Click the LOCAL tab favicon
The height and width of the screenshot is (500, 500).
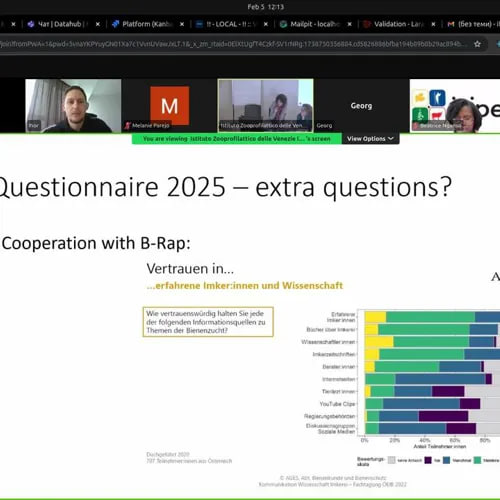(x=199, y=24)
